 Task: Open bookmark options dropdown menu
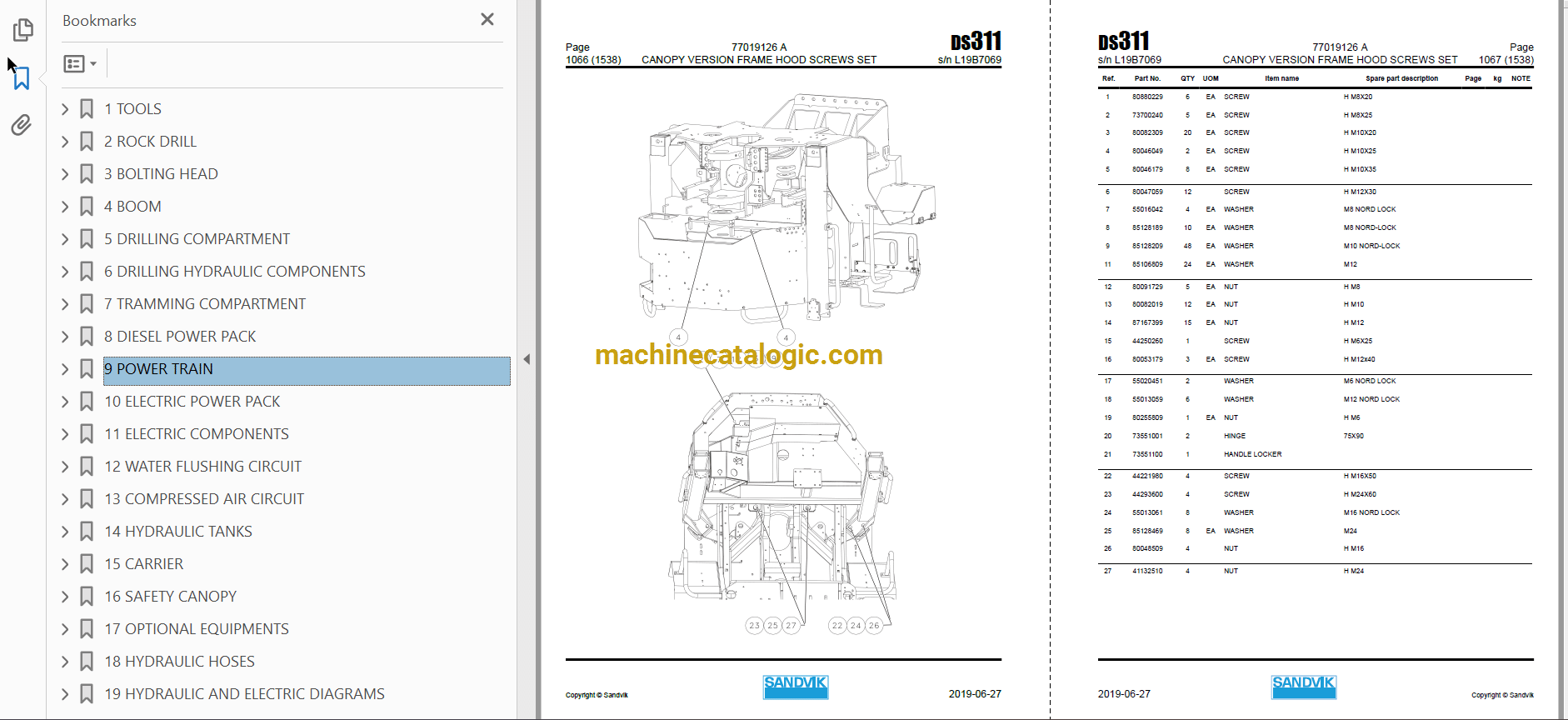tap(81, 63)
